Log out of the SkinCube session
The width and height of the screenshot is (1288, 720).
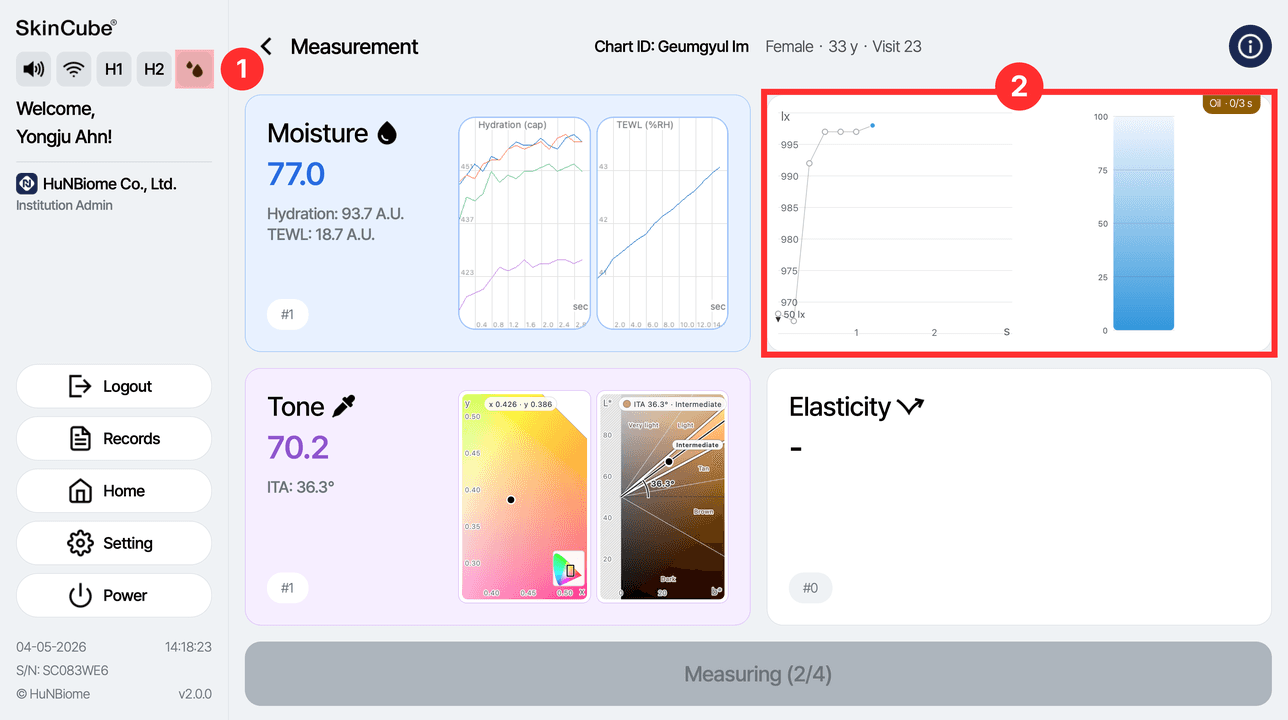pos(114,386)
